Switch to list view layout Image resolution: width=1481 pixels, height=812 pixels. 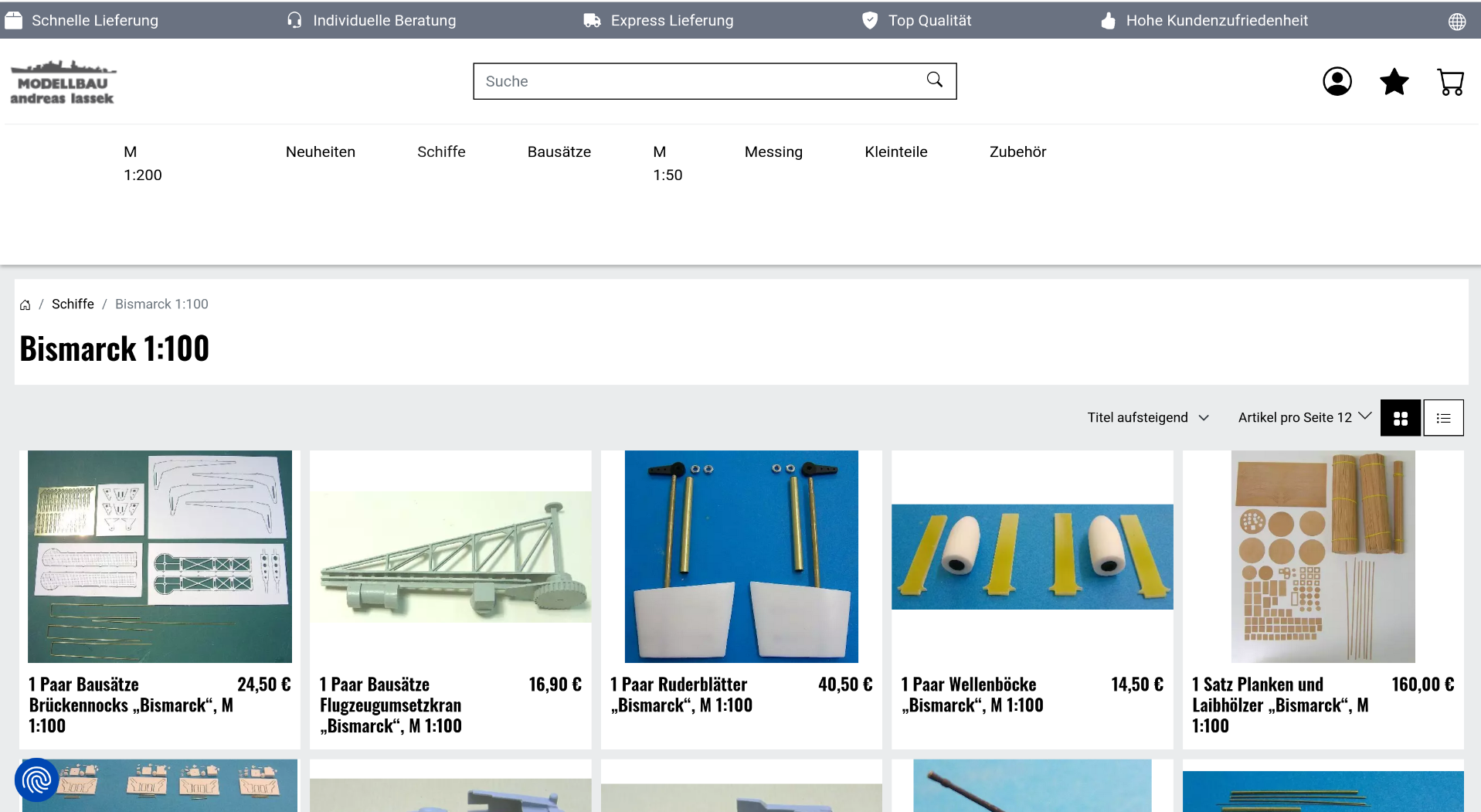pyautogui.click(x=1443, y=418)
